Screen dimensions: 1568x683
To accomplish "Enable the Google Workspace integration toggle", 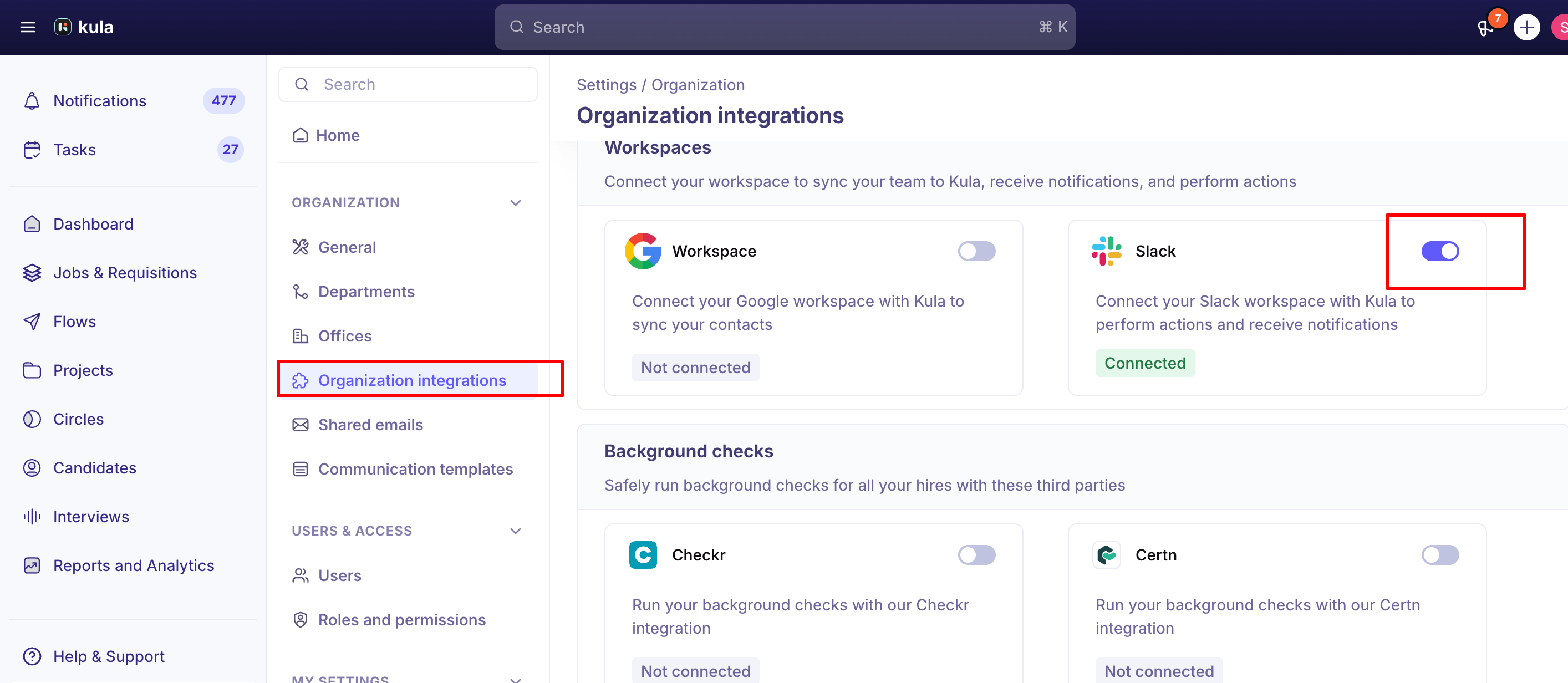I will [976, 251].
